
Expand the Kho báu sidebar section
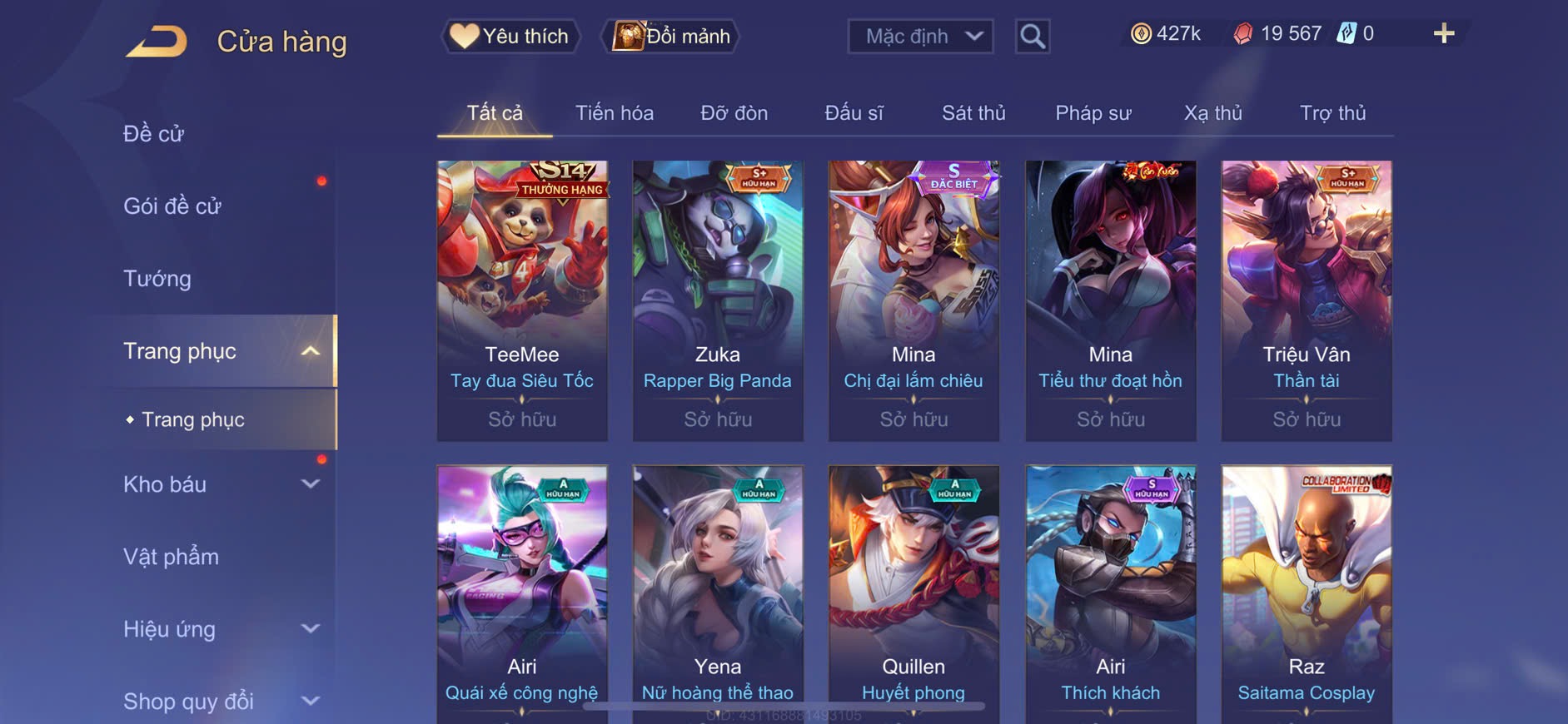click(x=311, y=484)
